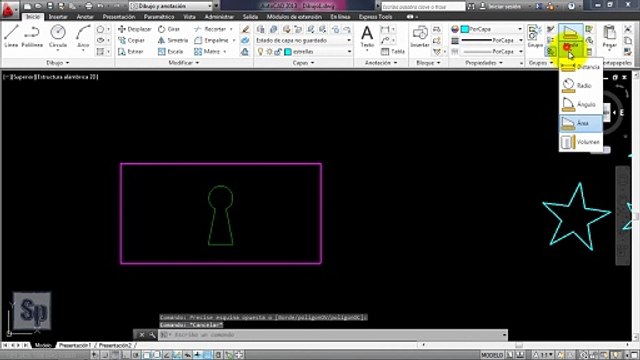
Task: Choose Ángulo from the Medir menu
Action: 580,104
